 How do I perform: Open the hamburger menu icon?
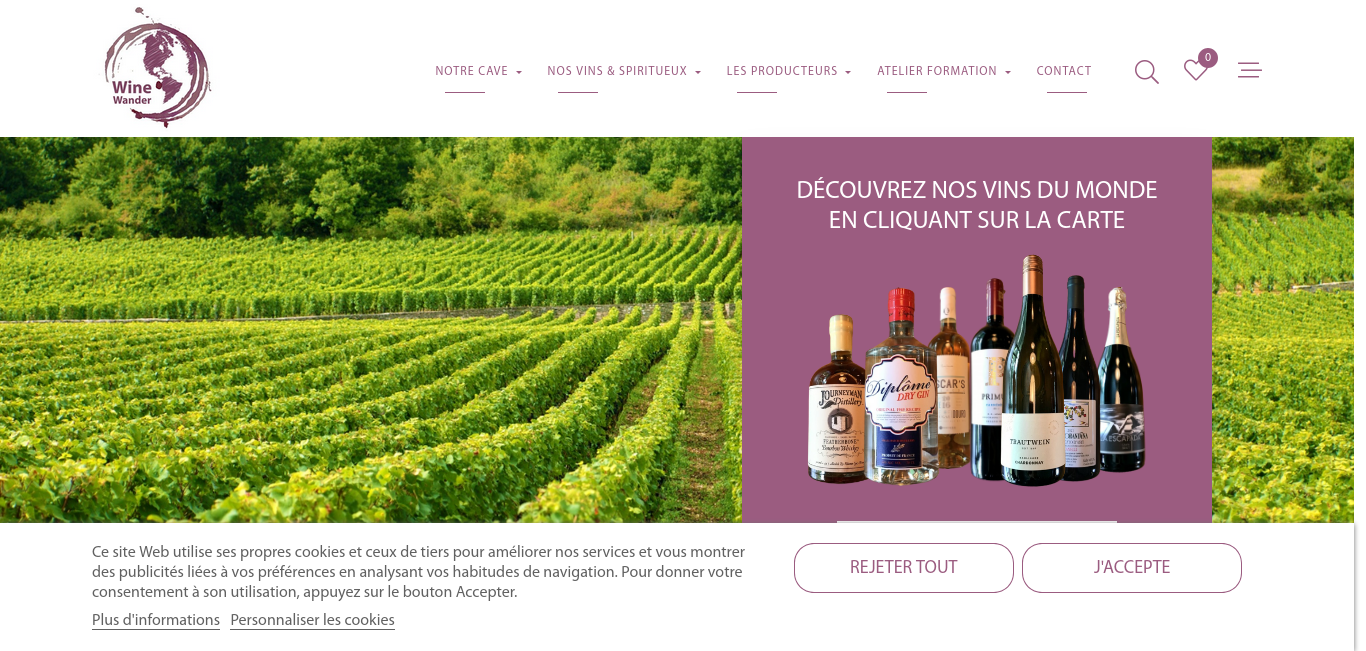(x=1249, y=70)
